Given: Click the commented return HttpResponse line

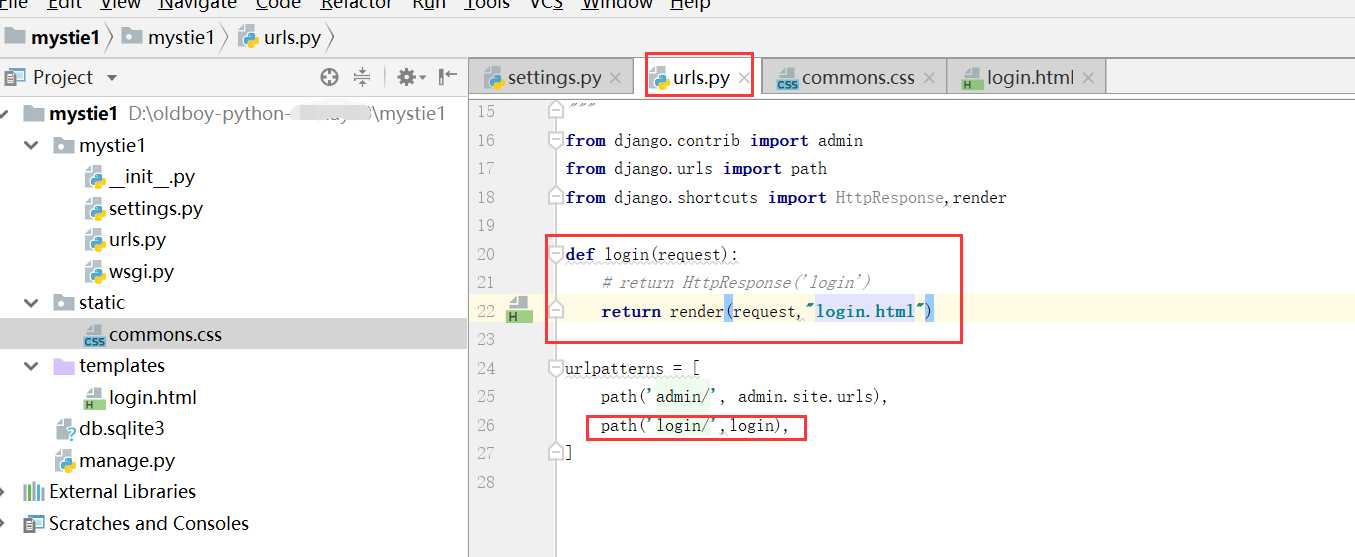Looking at the screenshot, I should click(736, 283).
